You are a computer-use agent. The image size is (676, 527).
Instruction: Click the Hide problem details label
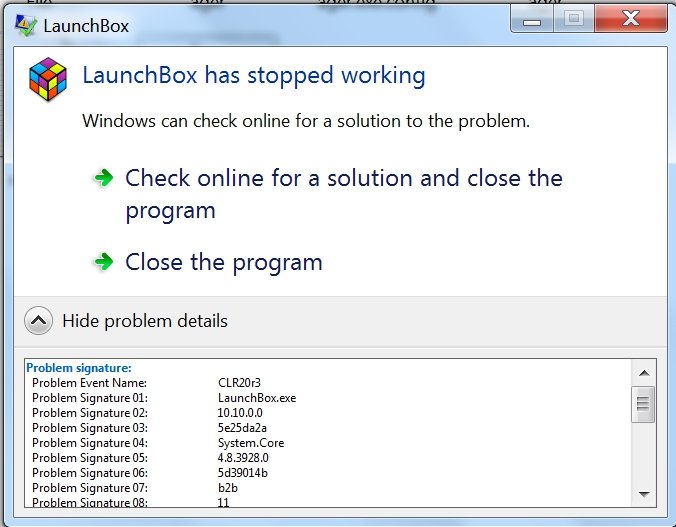[x=145, y=321]
